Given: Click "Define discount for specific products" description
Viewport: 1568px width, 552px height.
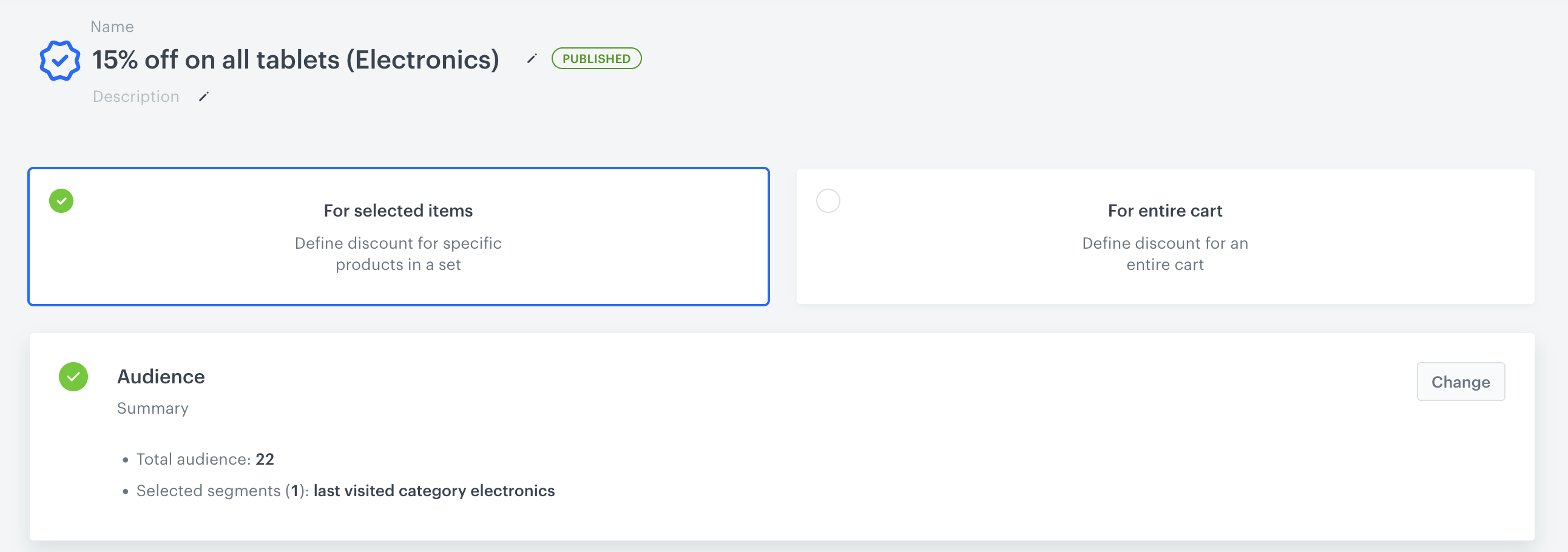Looking at the screenshot, I should (398, 254).
